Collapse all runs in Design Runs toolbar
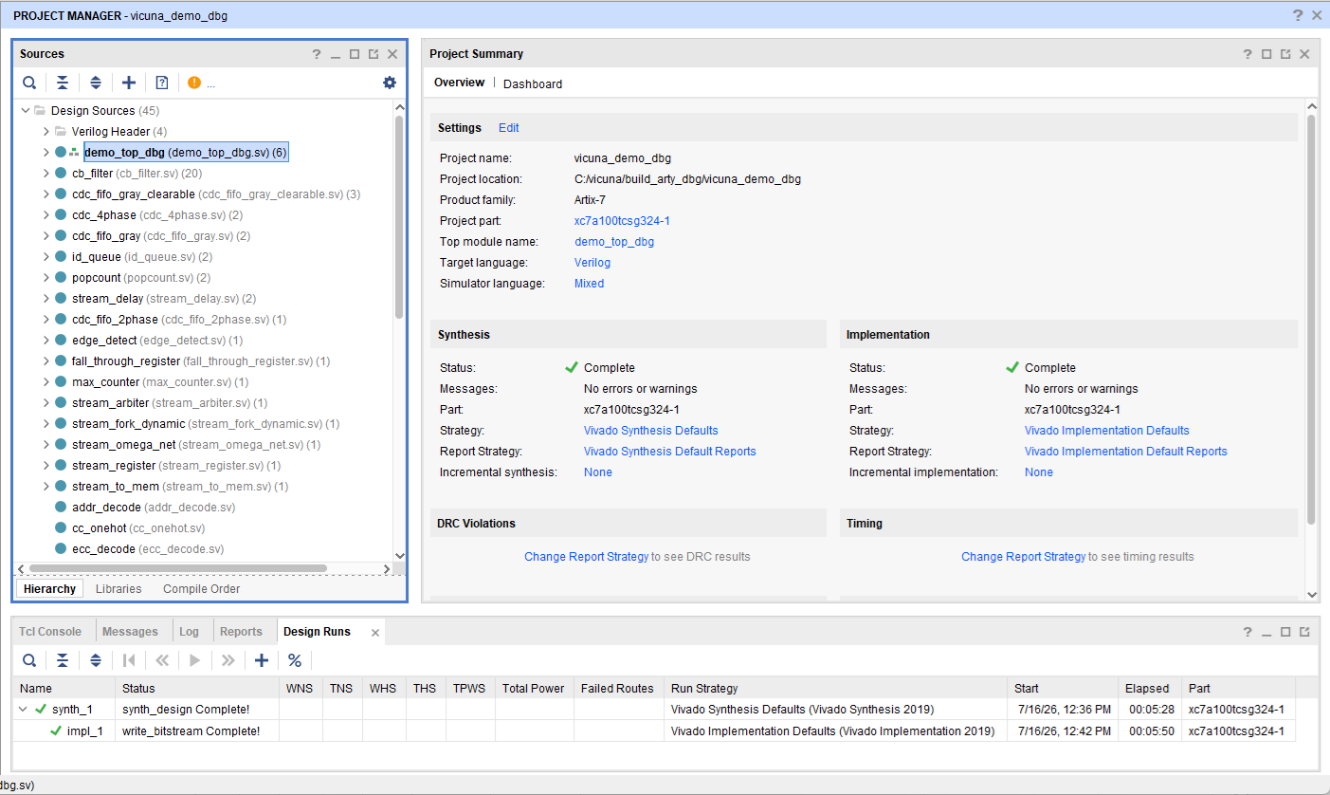The image size is (1330, 795). [x=62, y=660]
